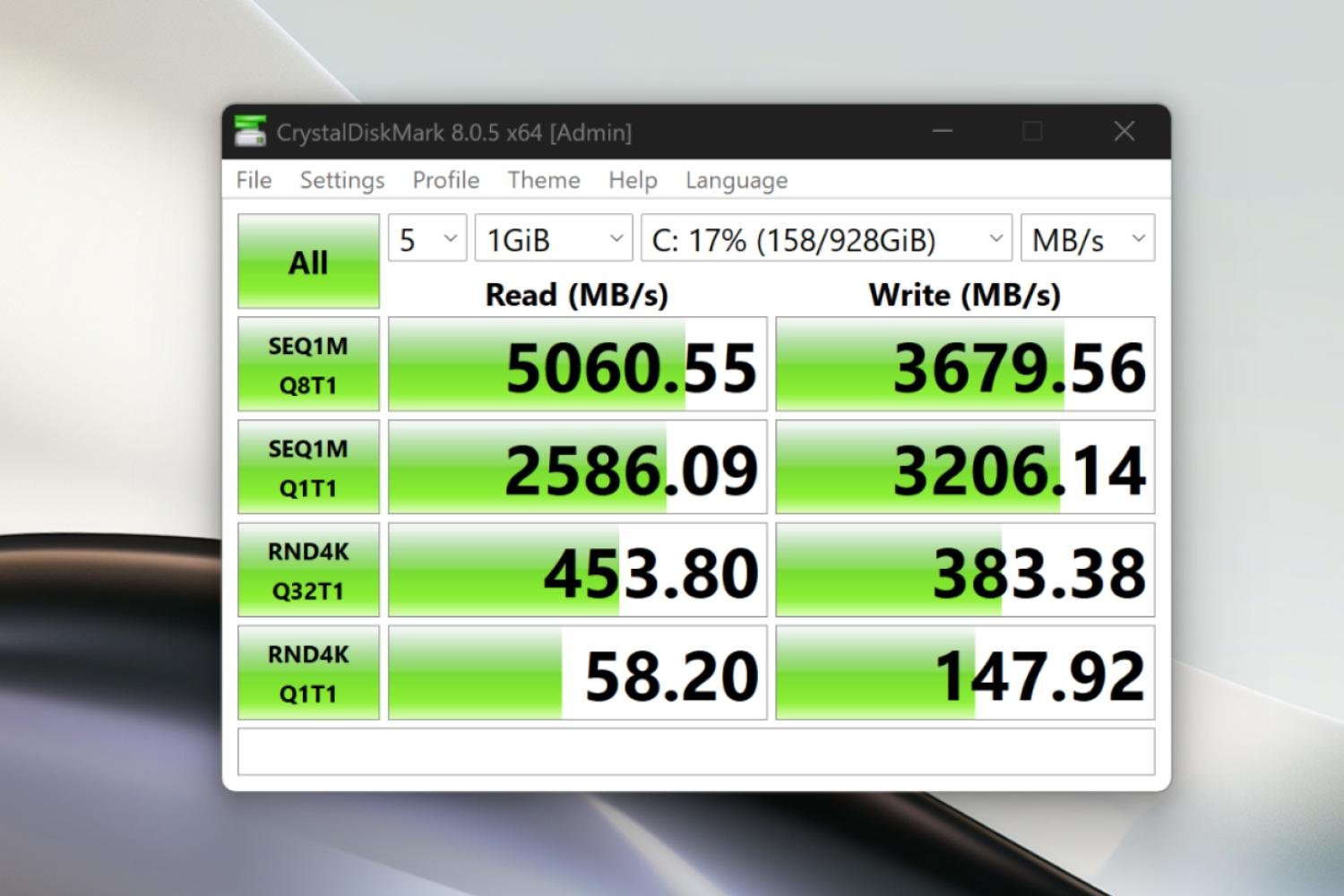Click the CrystalDiskMark app icon in title bar
This screenshot has height=896, width=1344.
tap(250, 131)
